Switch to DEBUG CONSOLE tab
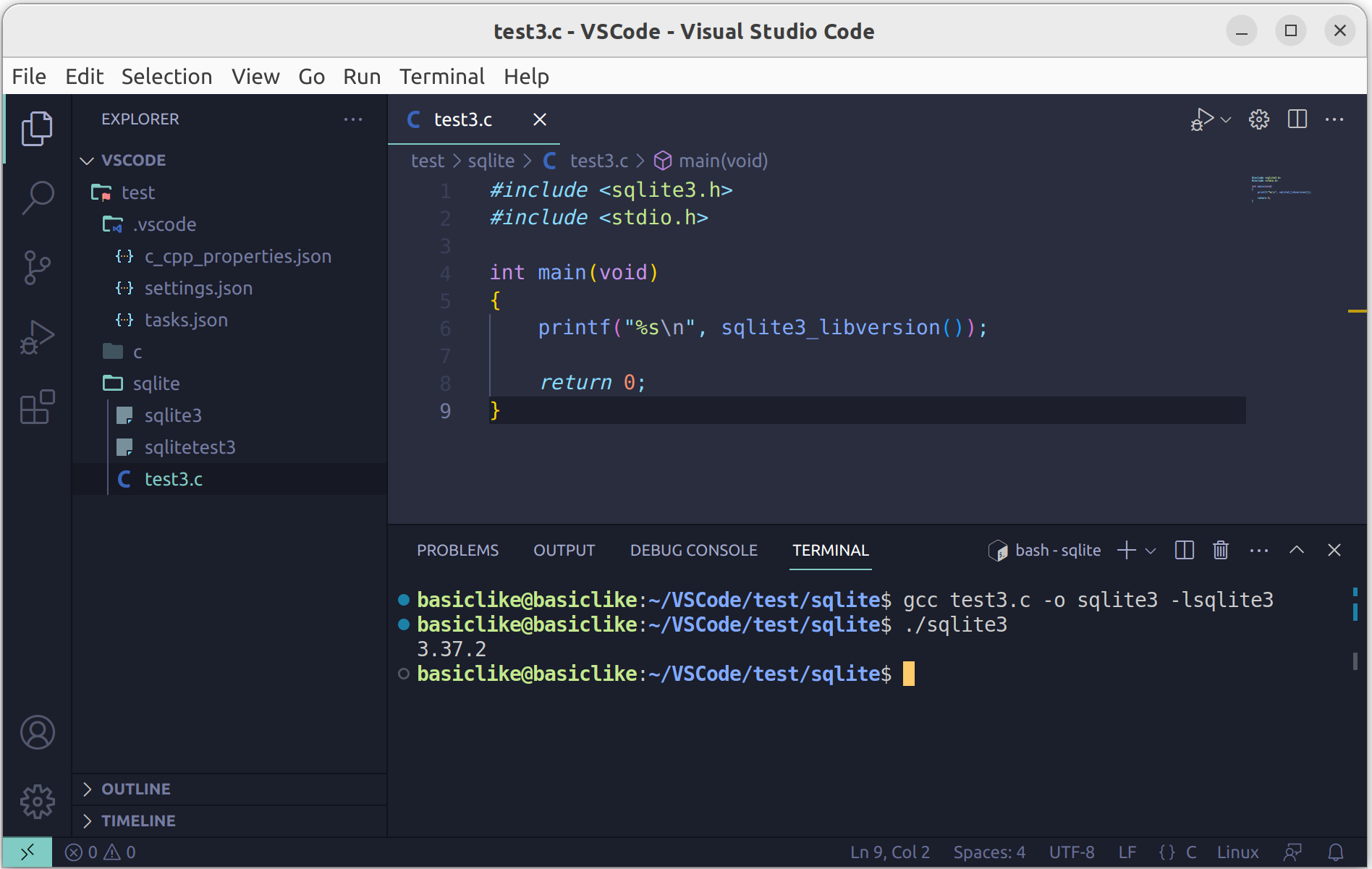 click(x=693, y=551)
